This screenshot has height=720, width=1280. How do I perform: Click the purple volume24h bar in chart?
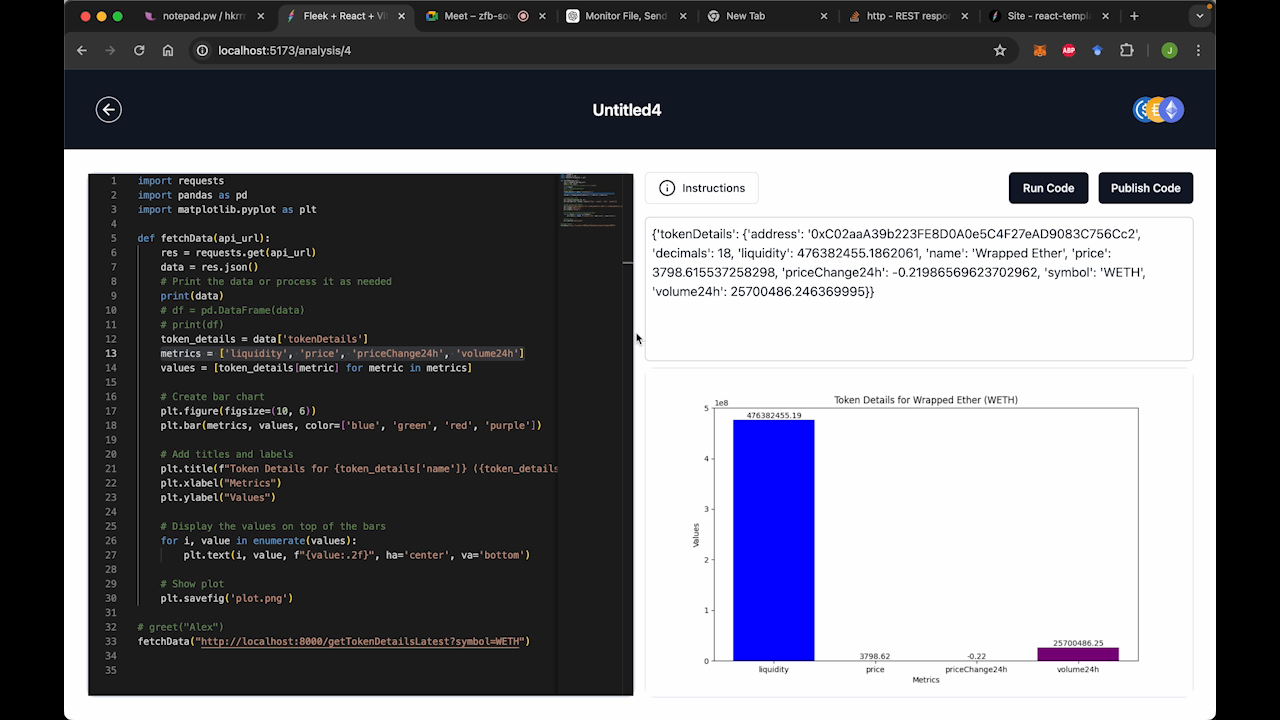point(1078,654)
